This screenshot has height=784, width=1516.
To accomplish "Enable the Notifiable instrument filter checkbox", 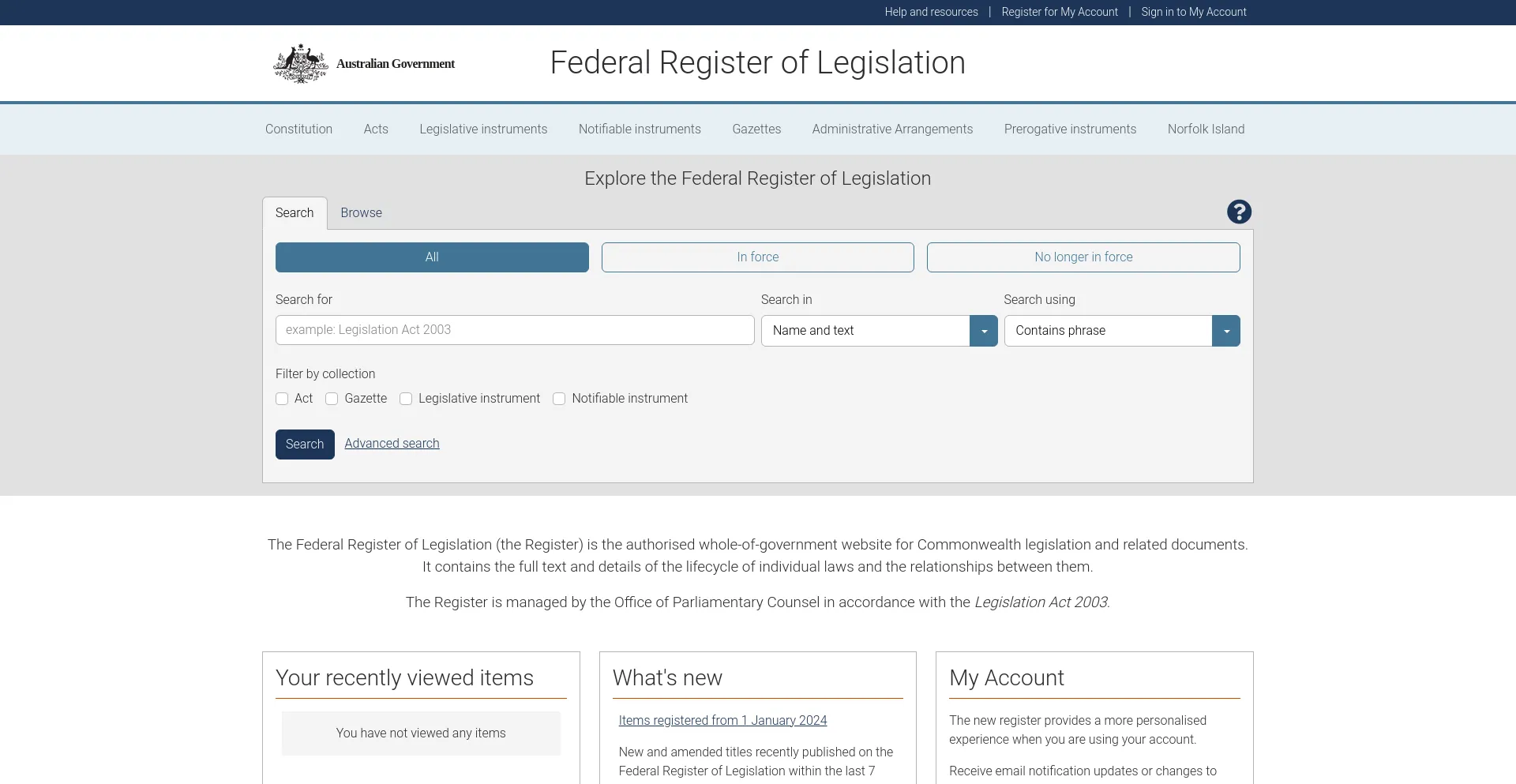I will coord(559,399).
